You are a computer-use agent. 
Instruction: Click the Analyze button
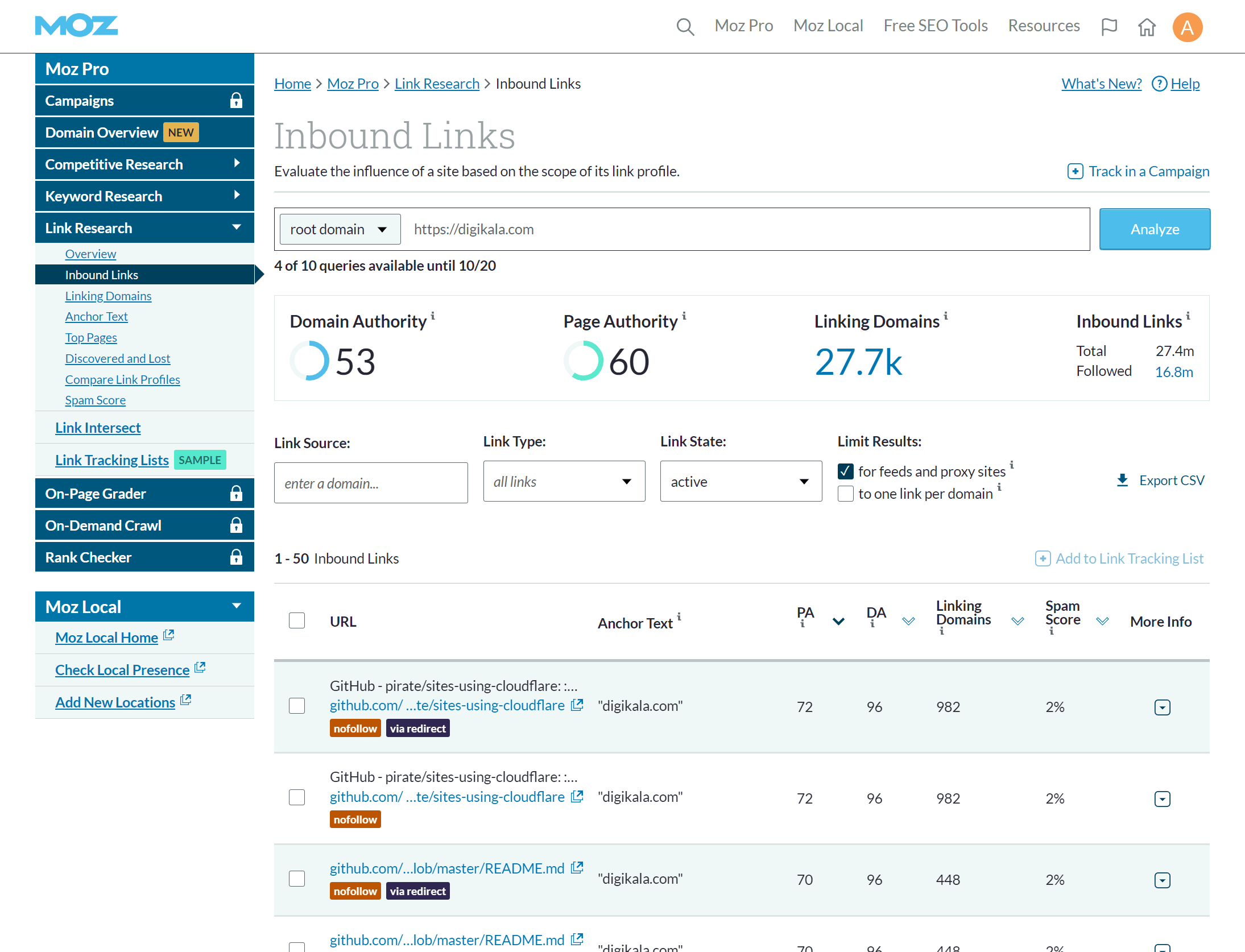[1155, 229]
